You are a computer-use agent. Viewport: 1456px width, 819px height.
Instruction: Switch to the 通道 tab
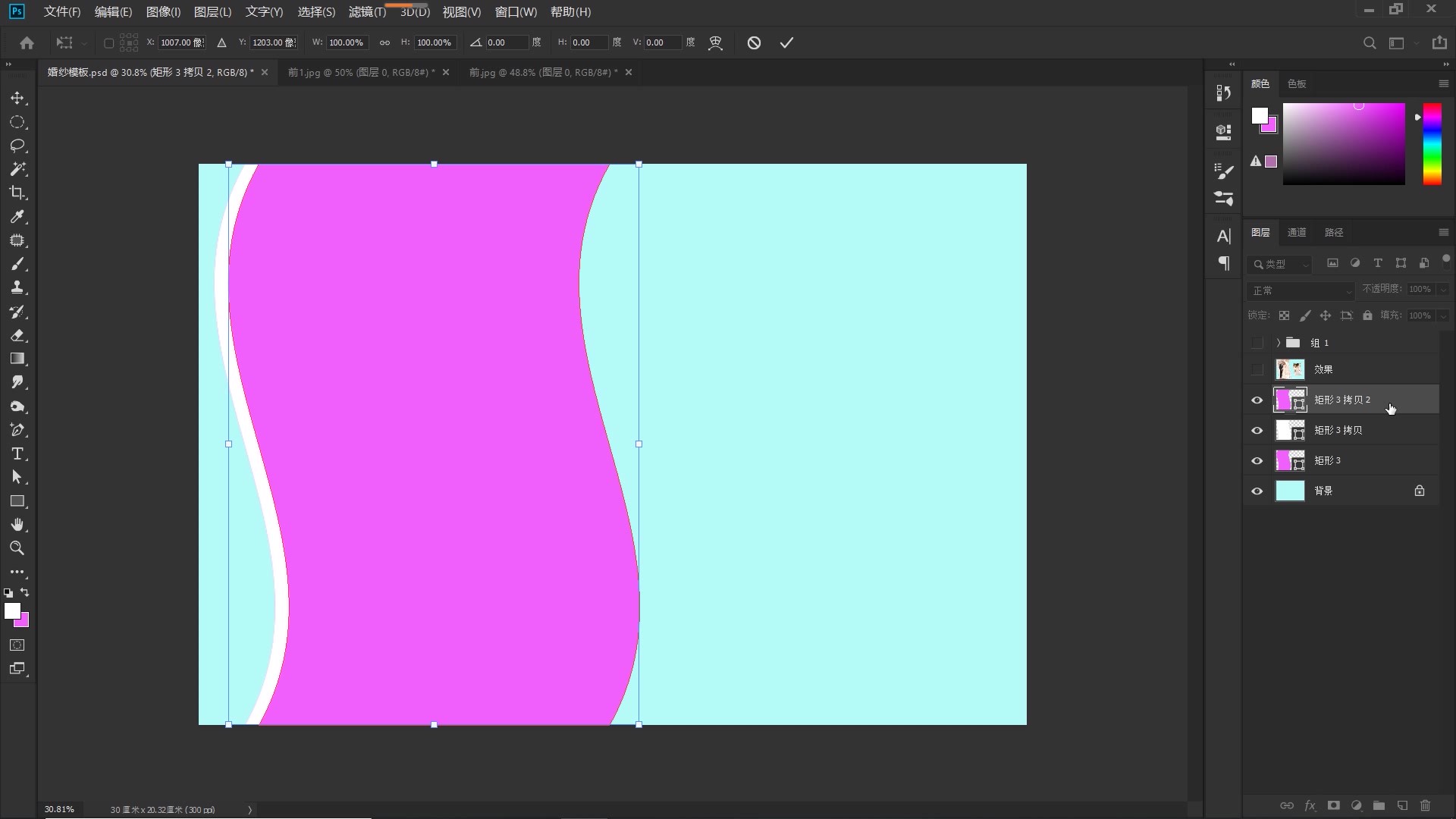pos(1297,233)
